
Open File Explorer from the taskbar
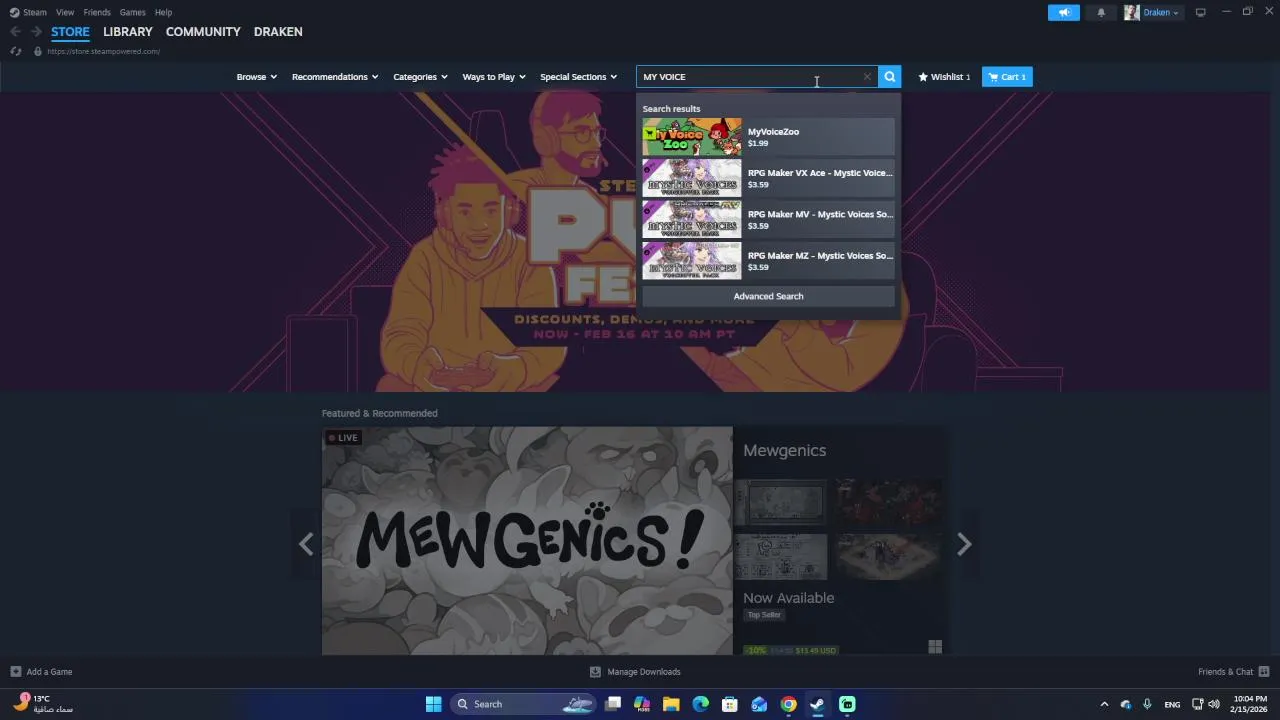(x=671, y=704)
